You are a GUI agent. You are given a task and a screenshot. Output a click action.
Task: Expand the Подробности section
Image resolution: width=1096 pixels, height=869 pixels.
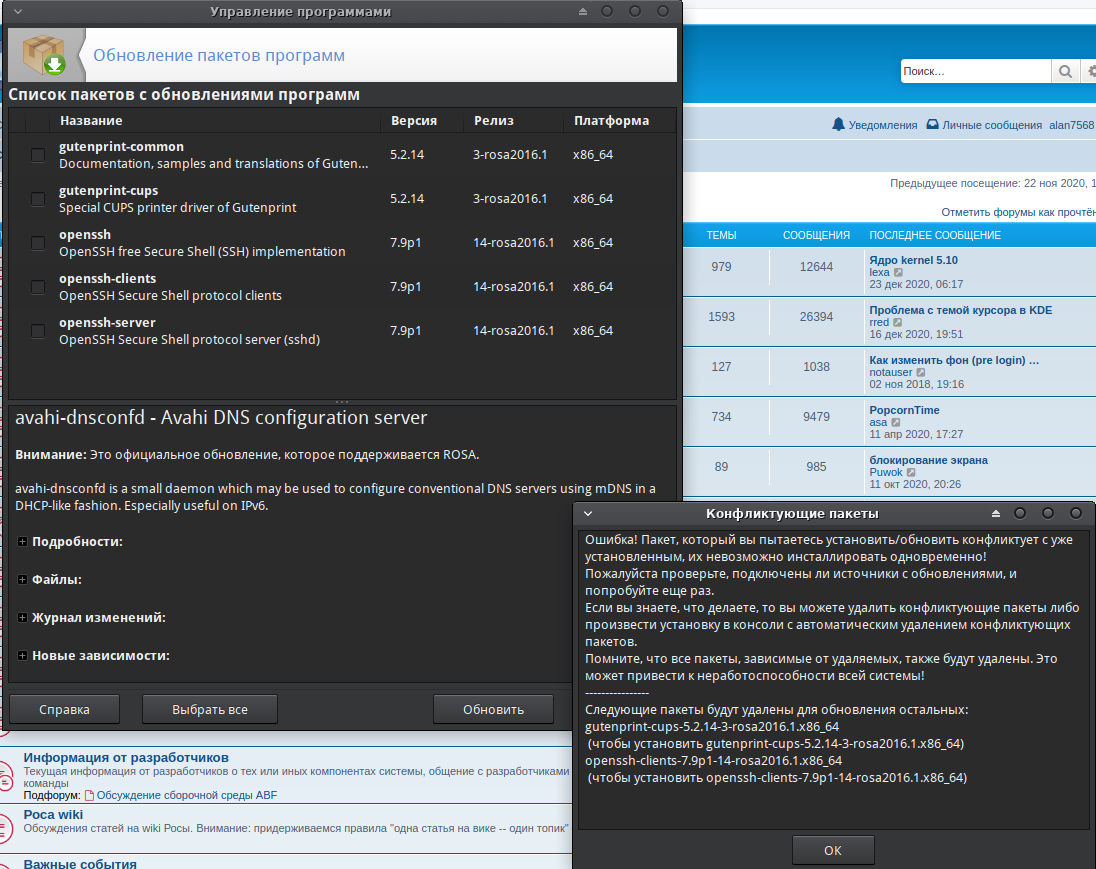22,542
